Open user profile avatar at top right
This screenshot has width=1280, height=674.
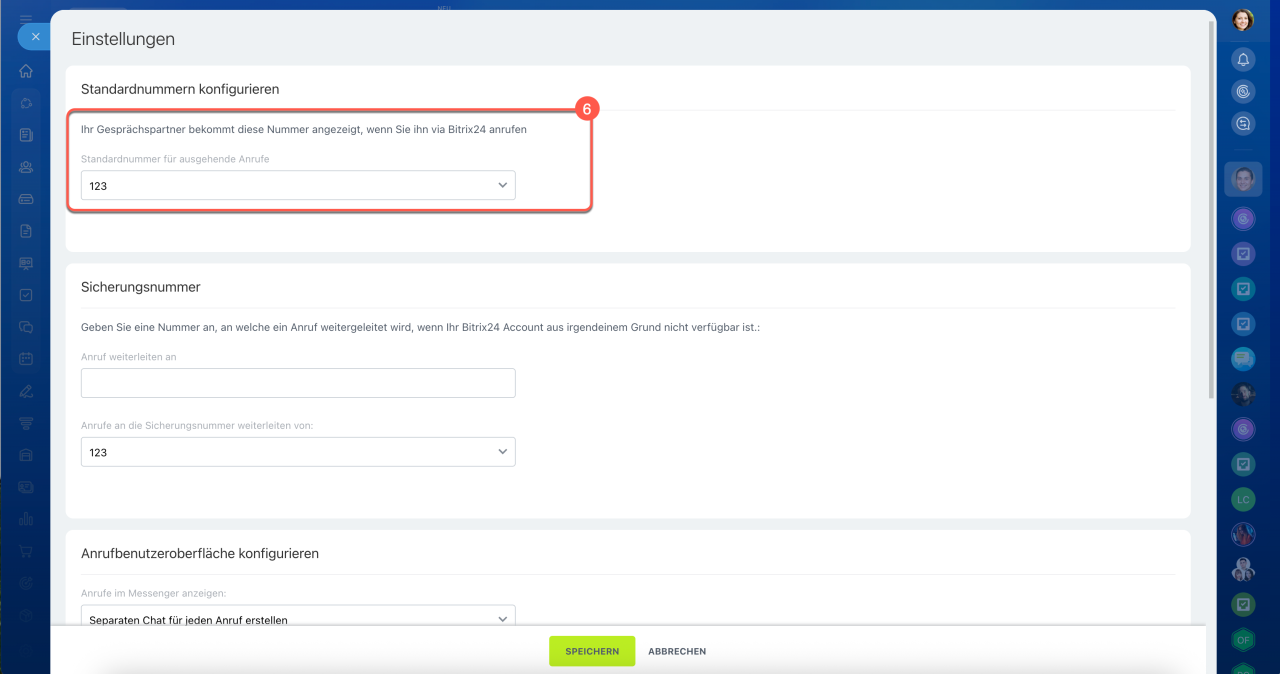point(1243,20)
